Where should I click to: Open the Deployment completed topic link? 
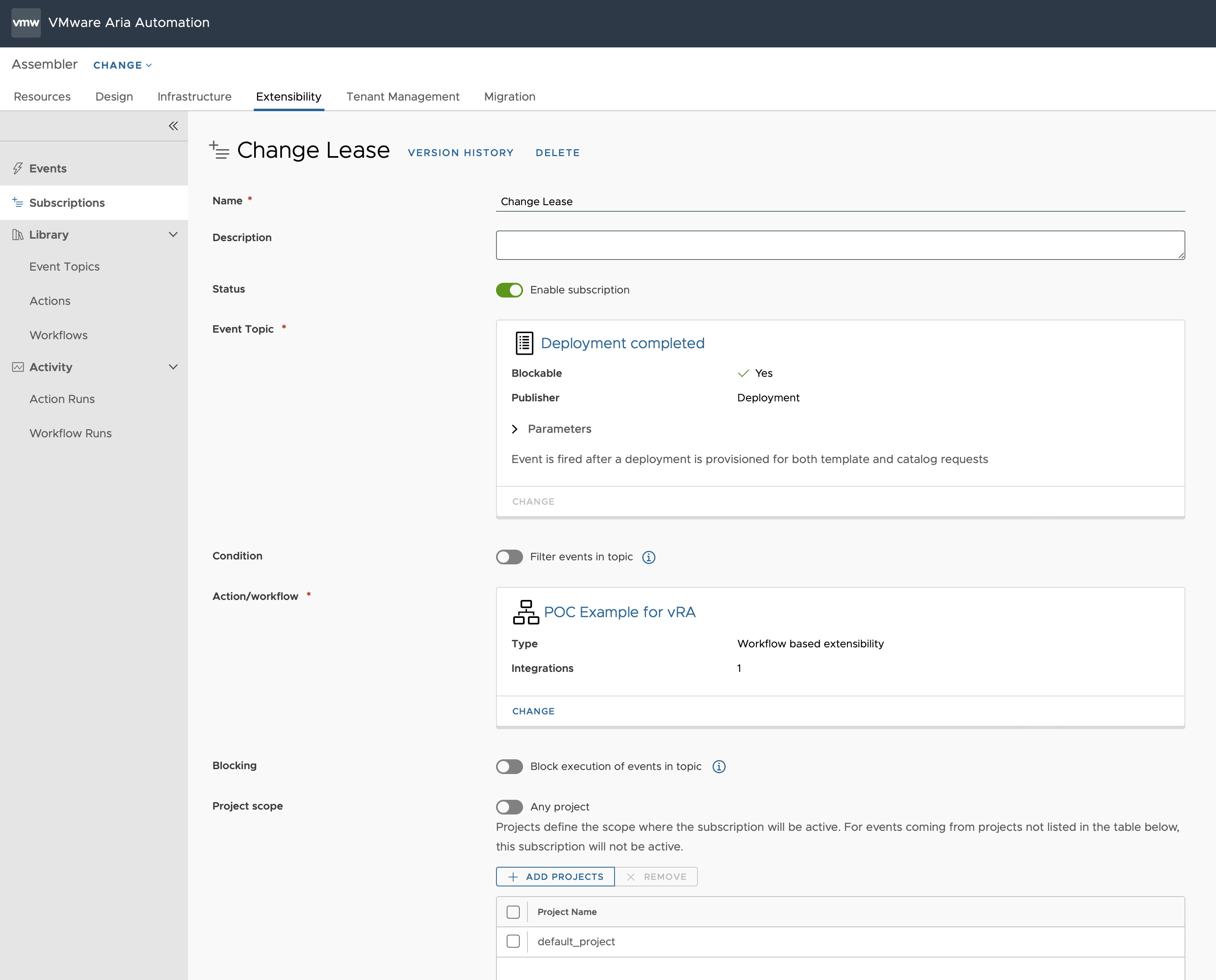[x=622, y=343]
